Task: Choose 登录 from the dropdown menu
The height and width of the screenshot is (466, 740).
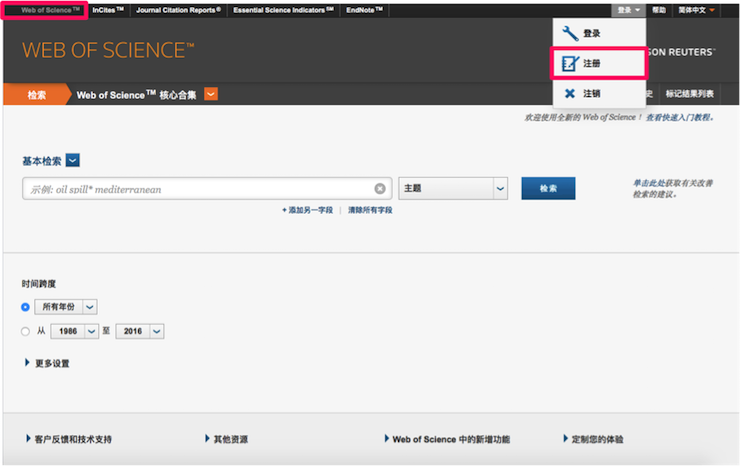Action: coord(599,34)
